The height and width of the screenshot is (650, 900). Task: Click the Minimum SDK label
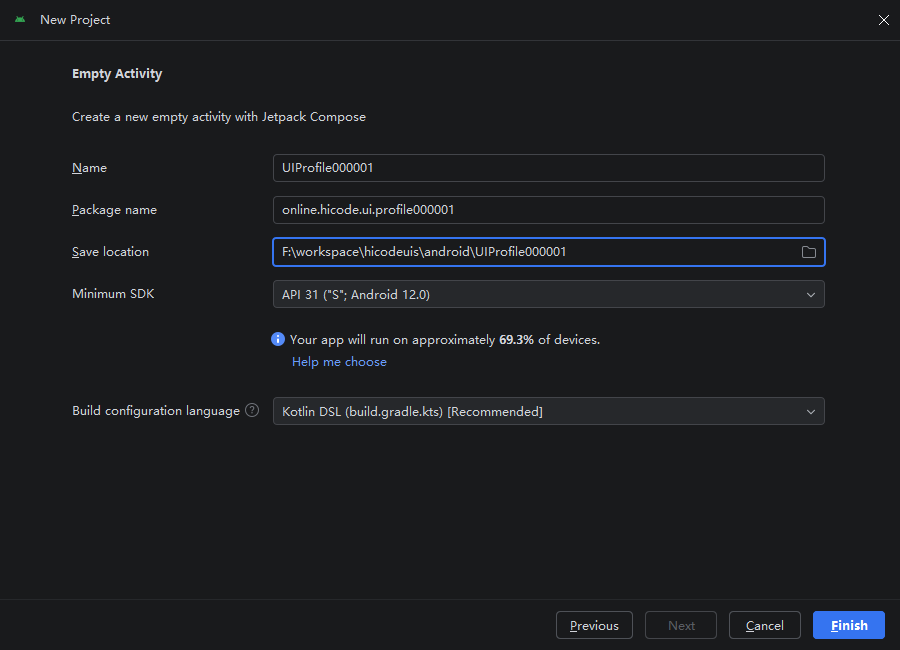pos(113,294)
